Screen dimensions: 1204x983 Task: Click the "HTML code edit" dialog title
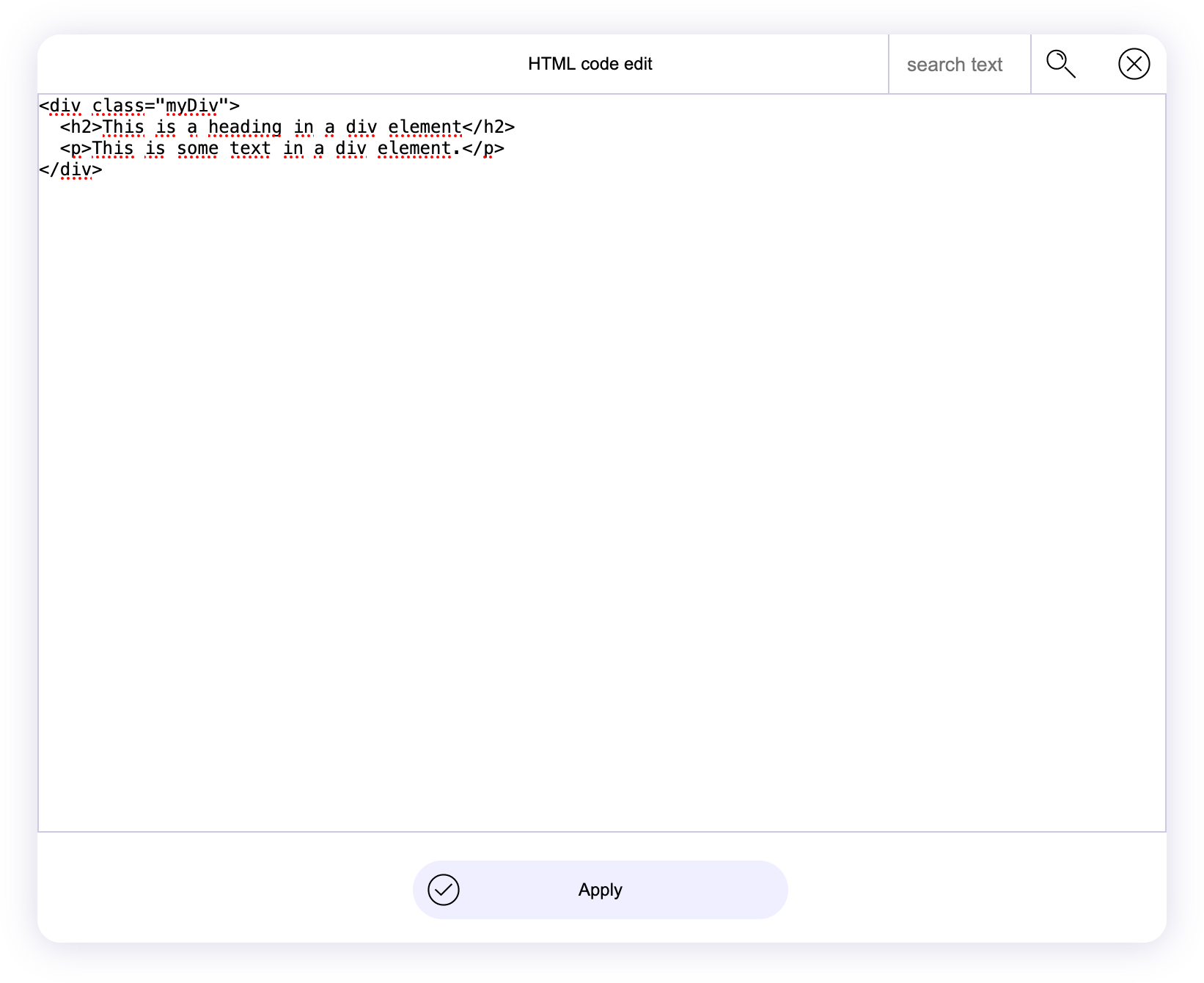590,64
